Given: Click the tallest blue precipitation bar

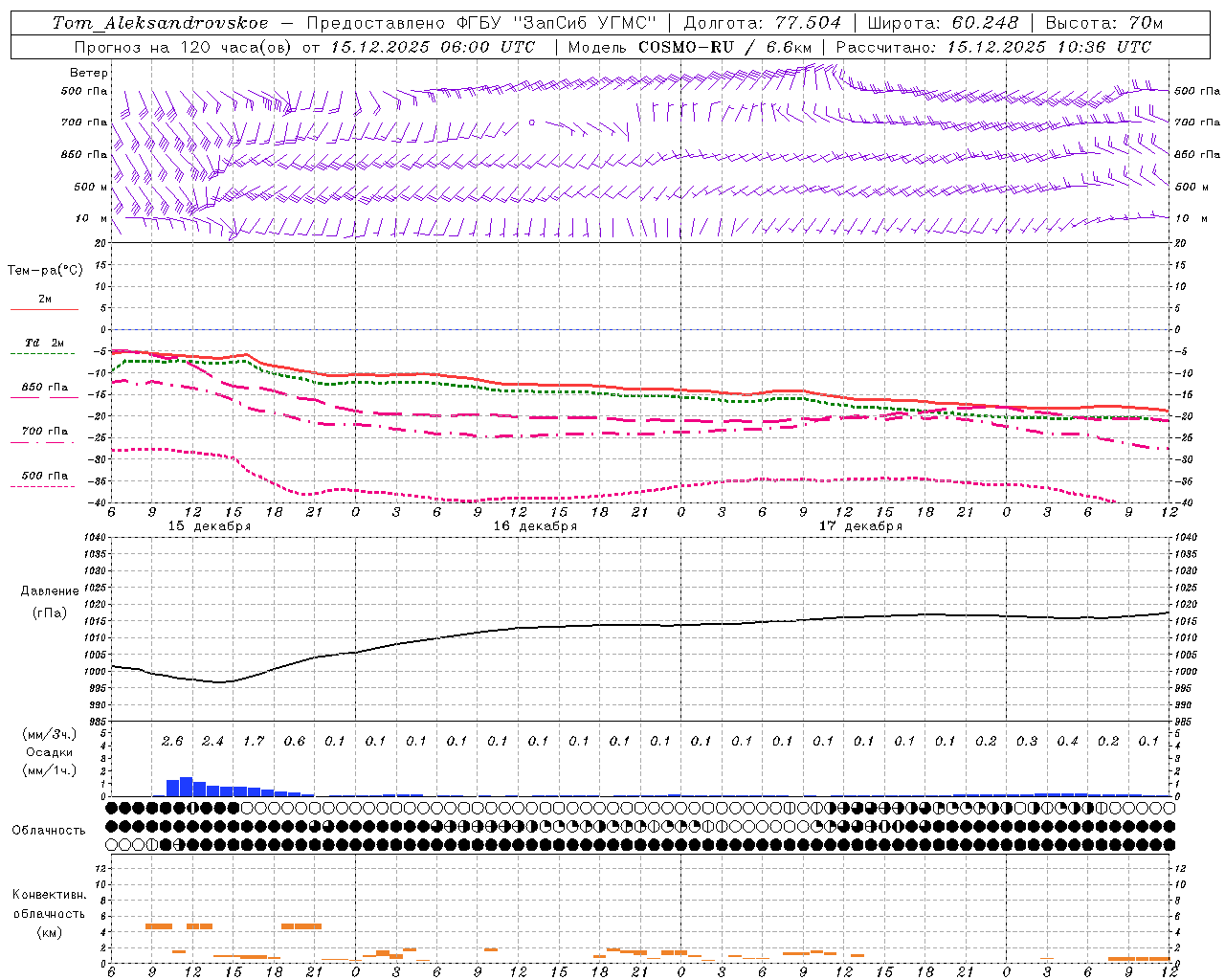Looking at the screenshot, I should 187,787.
